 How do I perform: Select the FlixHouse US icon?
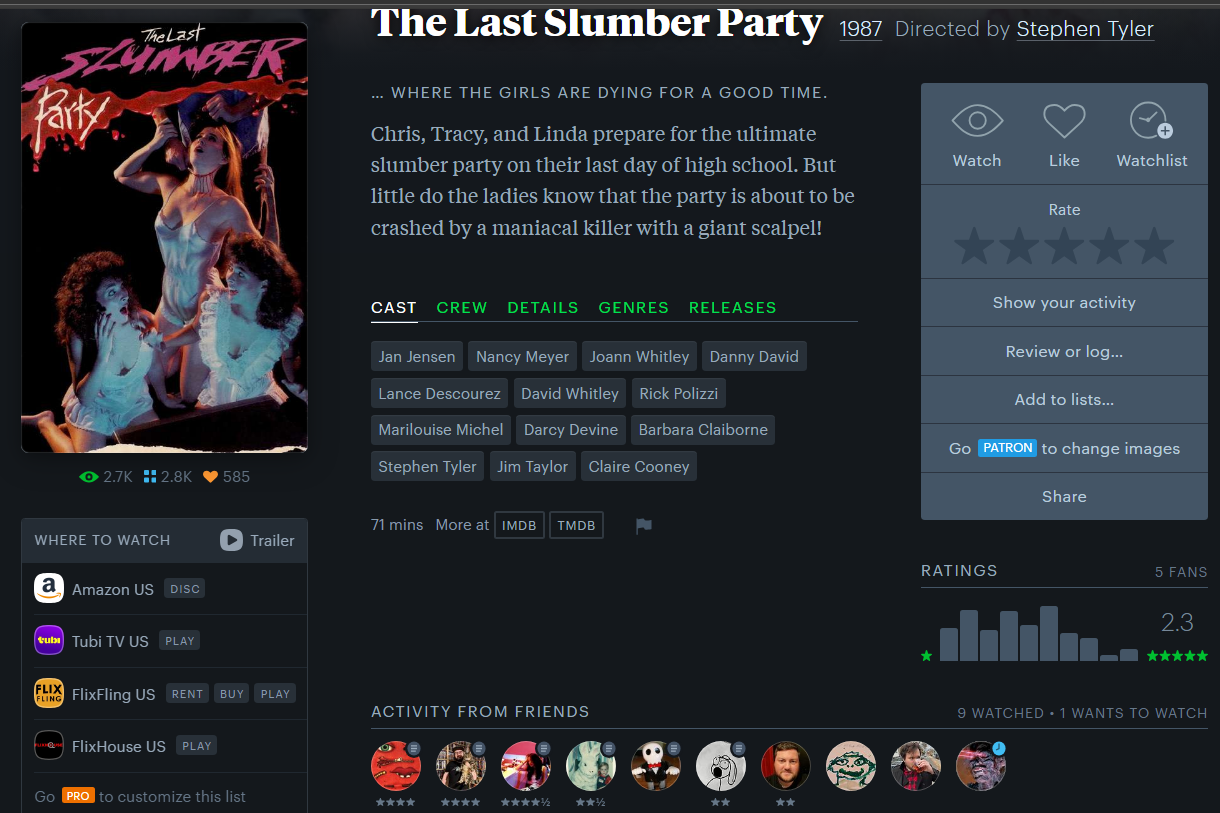[49, 745]
